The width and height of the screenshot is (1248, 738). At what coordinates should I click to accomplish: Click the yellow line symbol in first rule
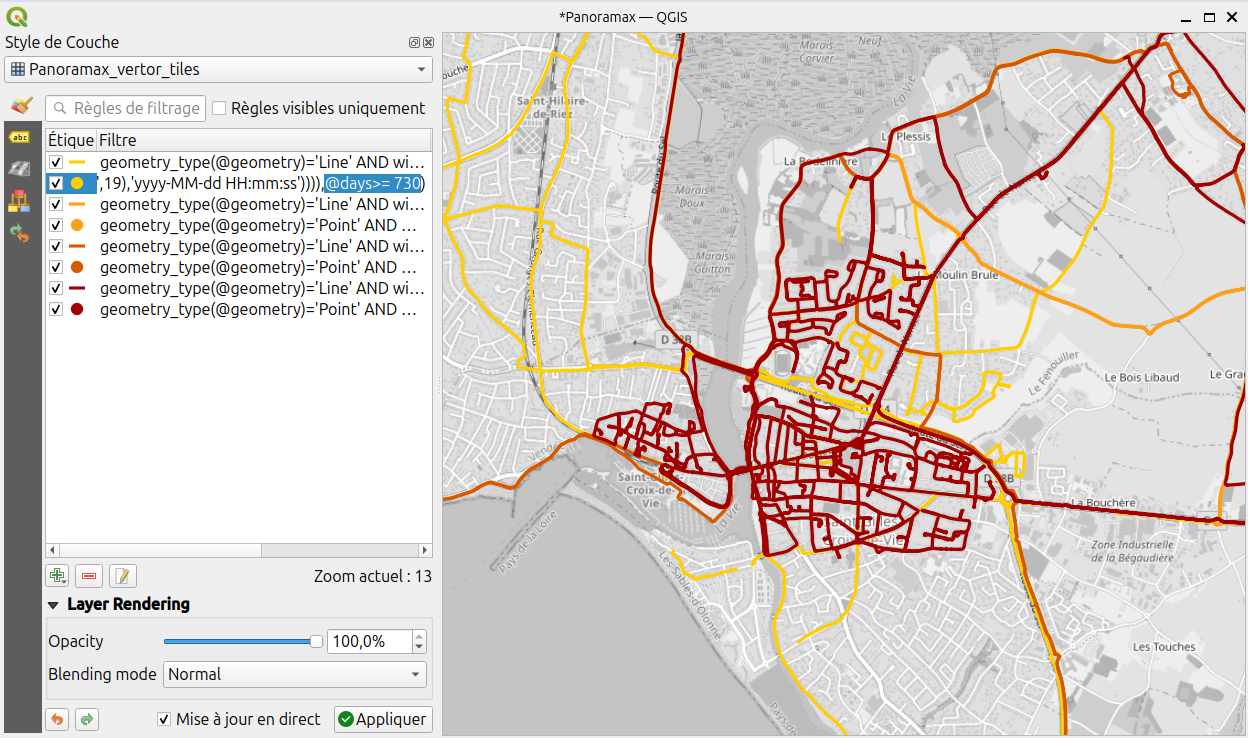pyautogui.click(x=77, y=162)
